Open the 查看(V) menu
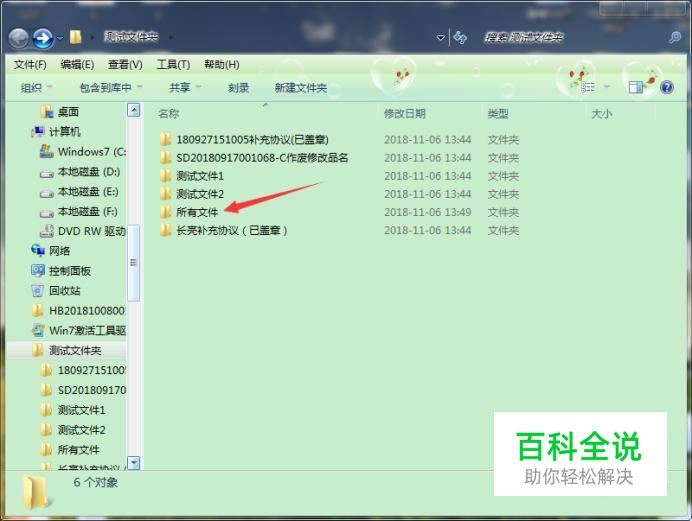The image size is (692, 521). 125,65
